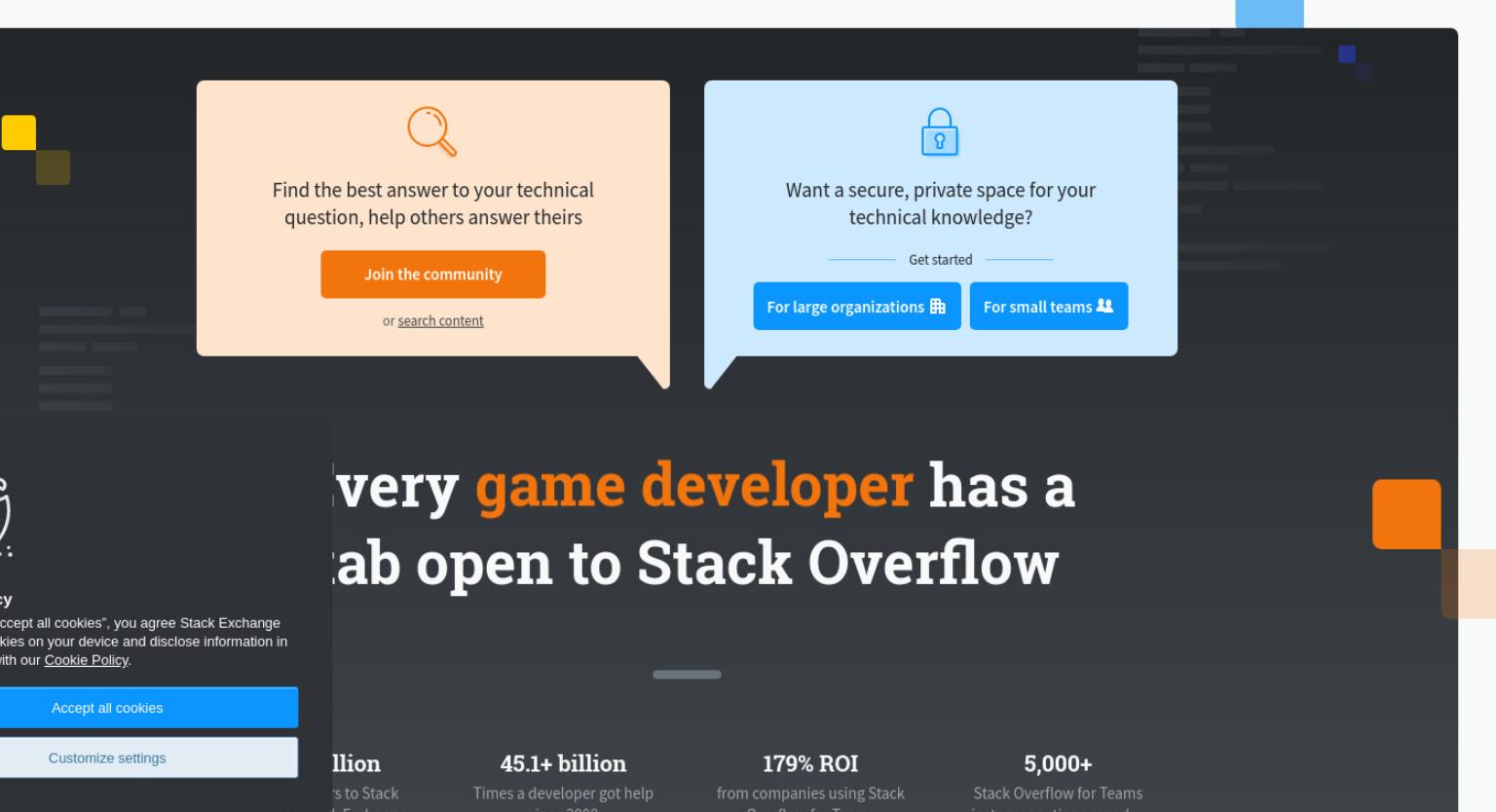The width and height of the screenshot is (1496, 812).
Task: Click the building icon on large organizations button
Action: pyautogui.click(x=938, y=306)
